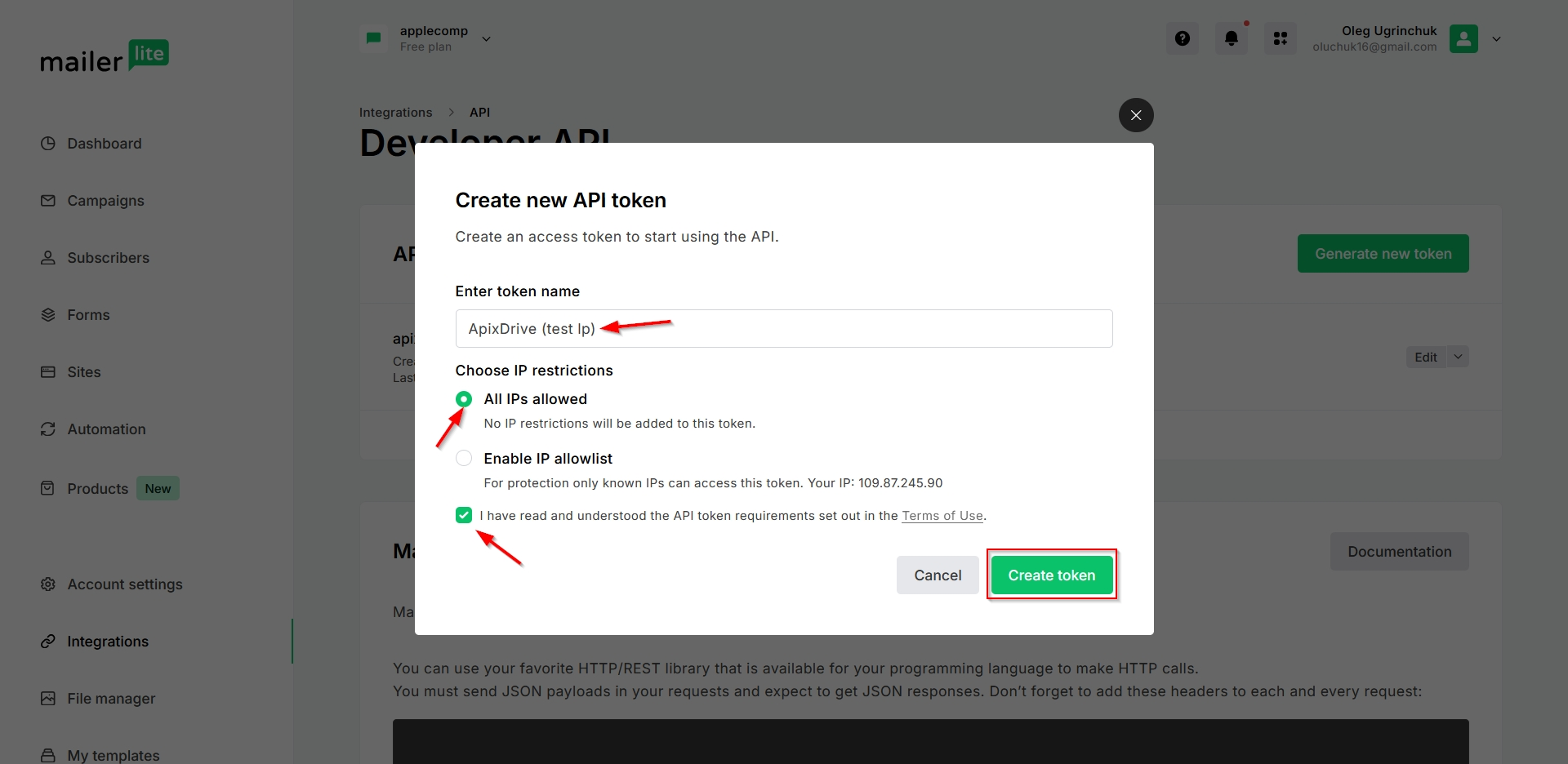Click the Create token button

[1052, 575]
